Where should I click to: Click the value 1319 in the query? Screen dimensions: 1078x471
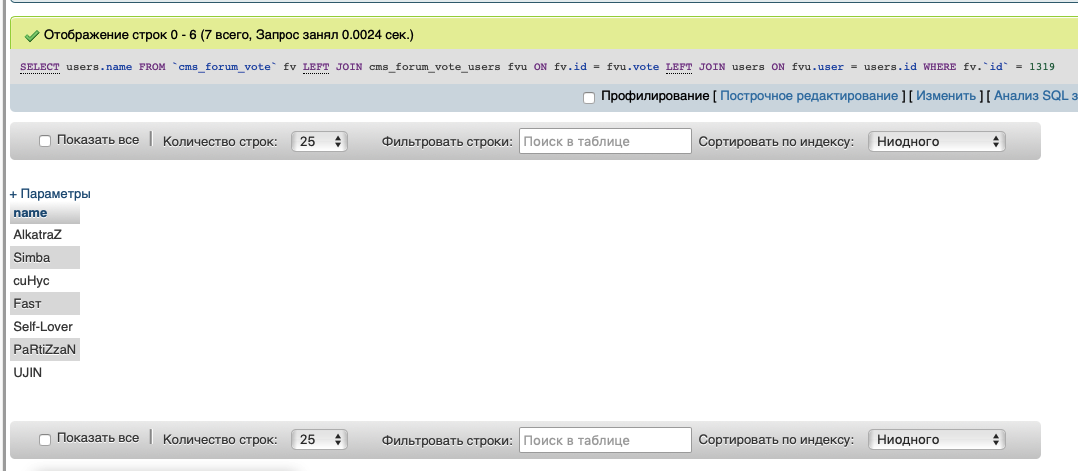coord(1042,67)
